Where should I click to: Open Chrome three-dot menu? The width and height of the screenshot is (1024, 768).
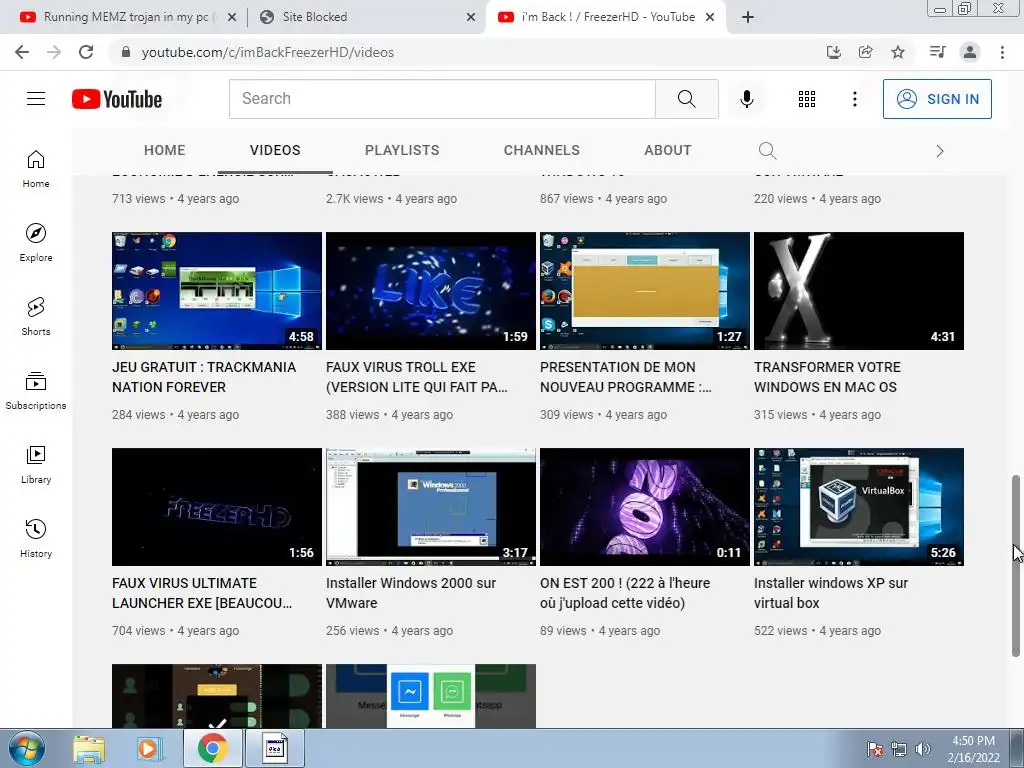point(1002,52)
